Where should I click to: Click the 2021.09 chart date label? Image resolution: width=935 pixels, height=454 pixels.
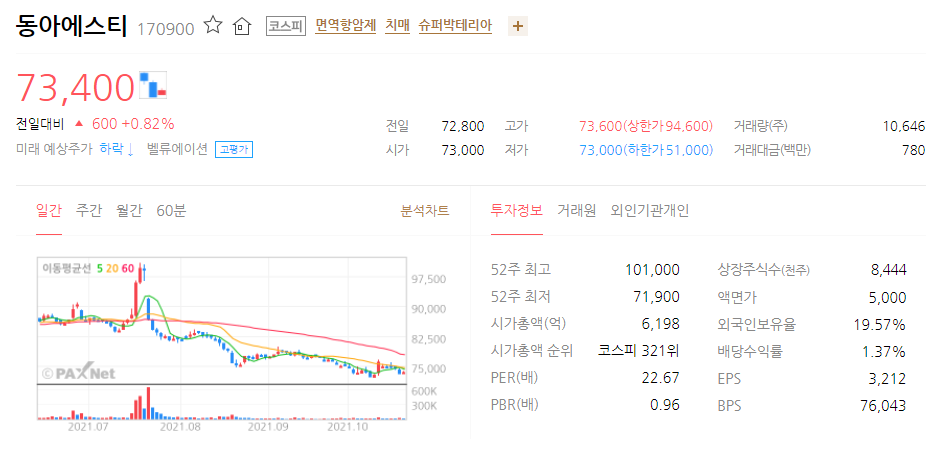click(268, 427)
